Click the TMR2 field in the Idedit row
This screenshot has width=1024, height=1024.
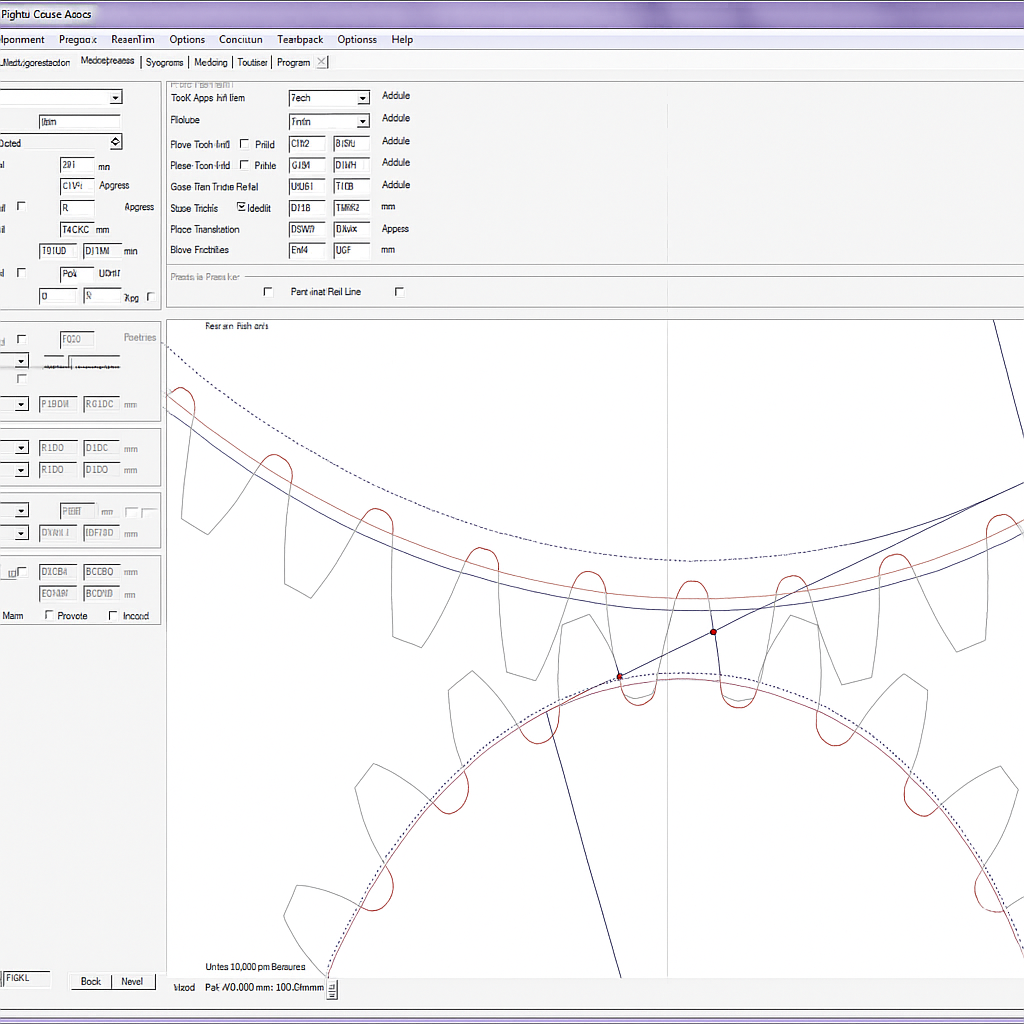click(x=351, y=208)
